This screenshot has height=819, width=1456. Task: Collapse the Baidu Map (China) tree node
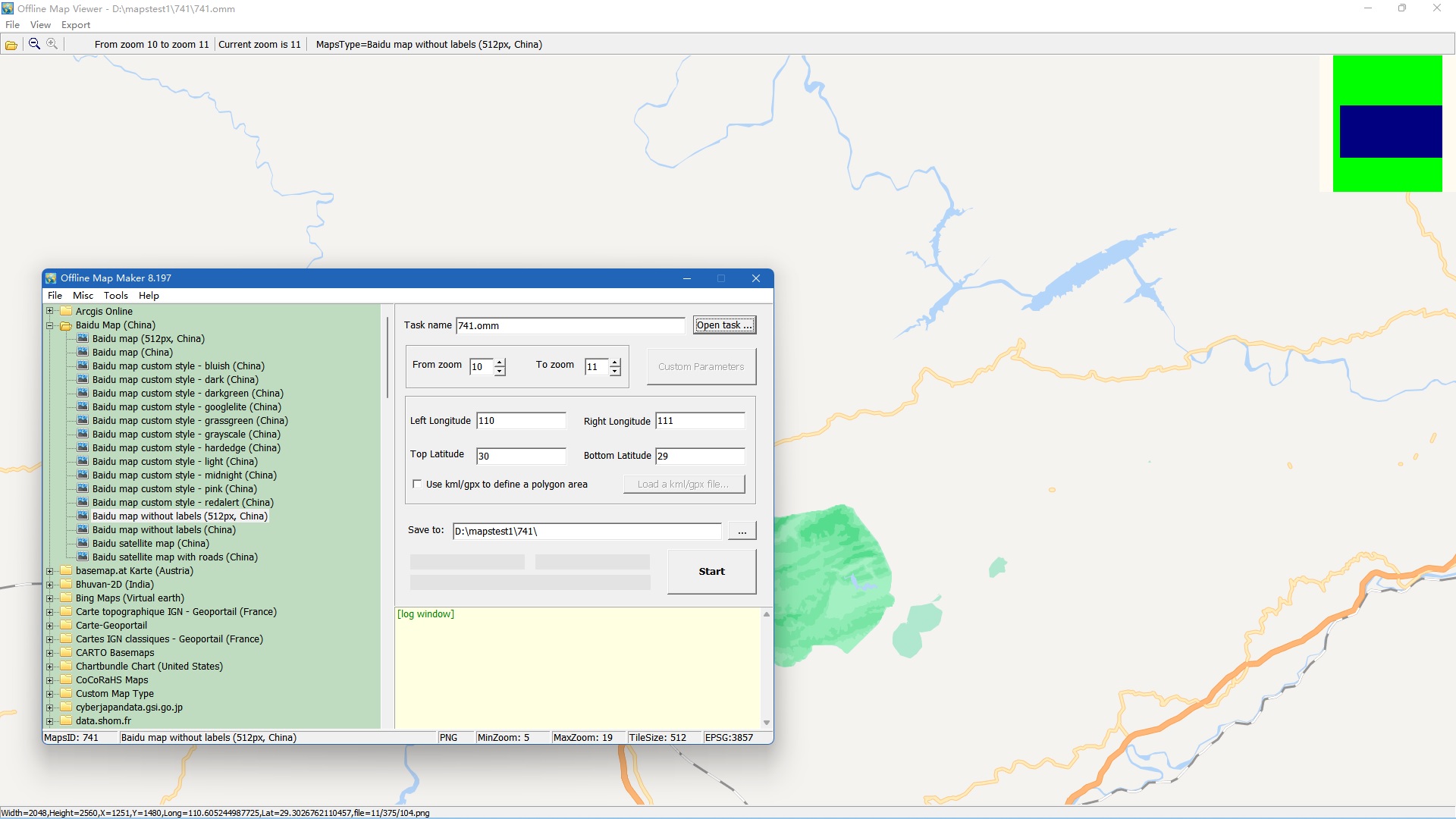click(x=50, y=325)
